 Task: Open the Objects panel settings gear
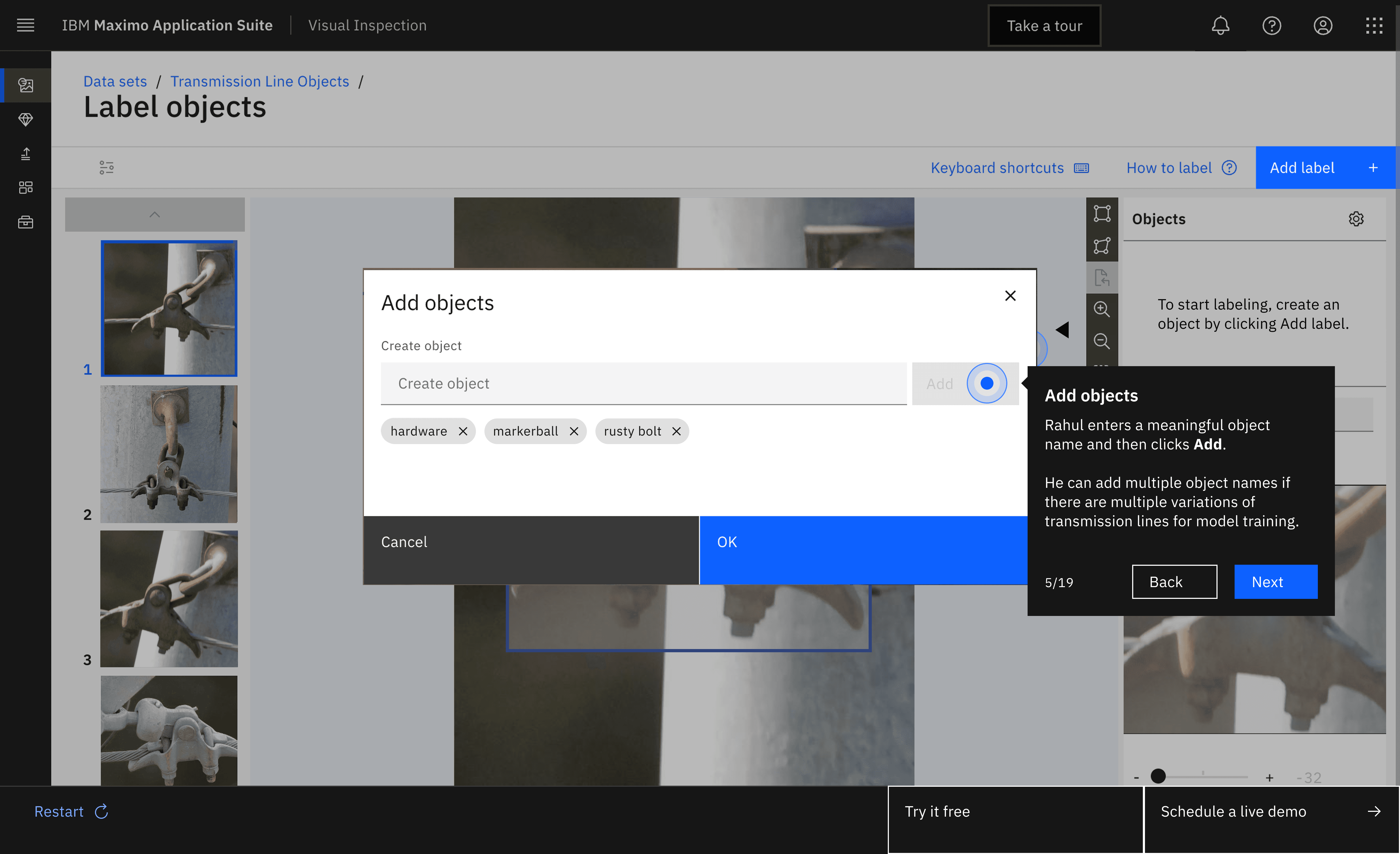(1356, 219)
